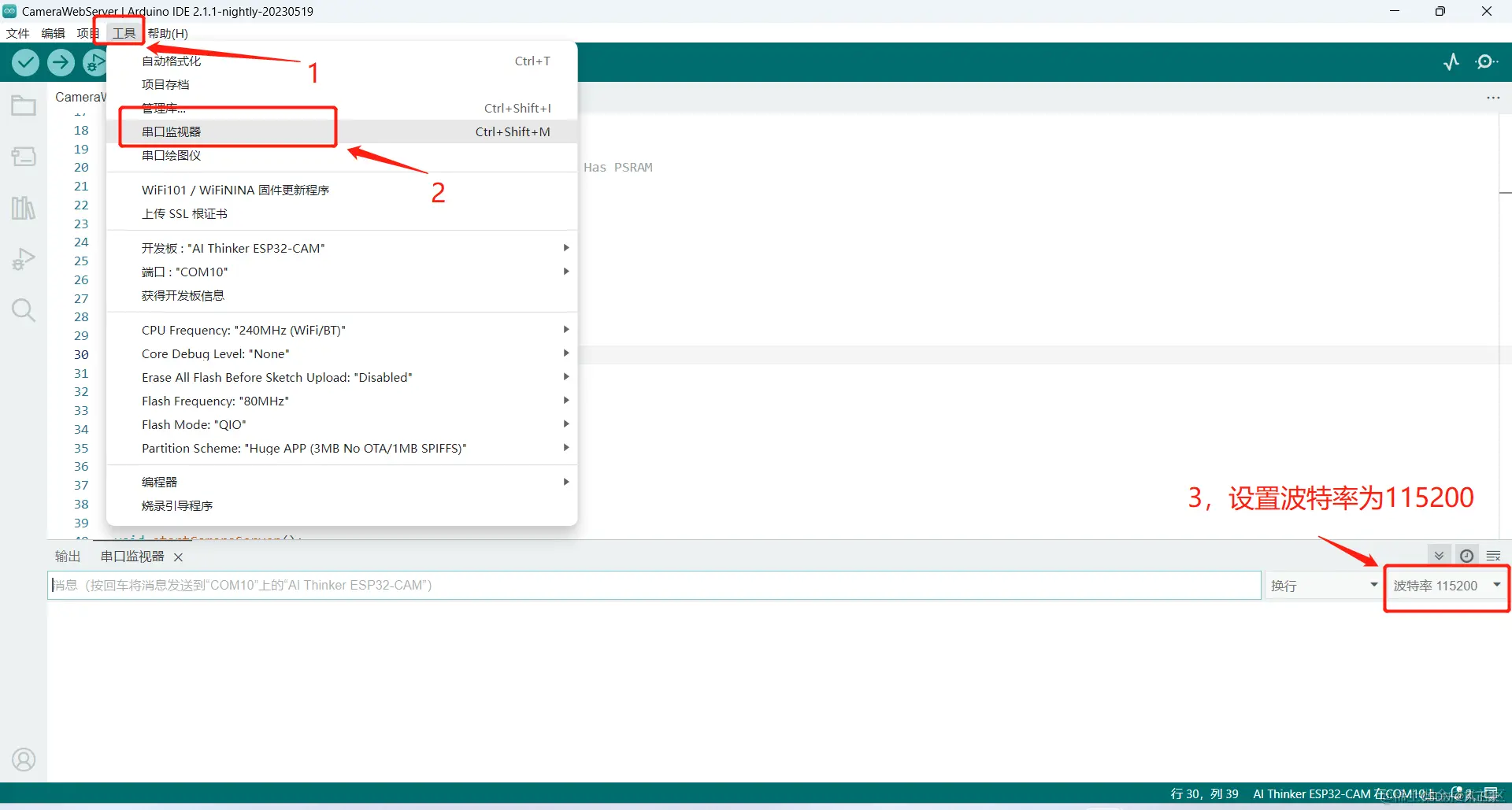This screenshot has height=810, width=1512.
Task: Open WiFi101 / WiFiNINA 固件更新程序 entry
Action: tap(342, 190)
